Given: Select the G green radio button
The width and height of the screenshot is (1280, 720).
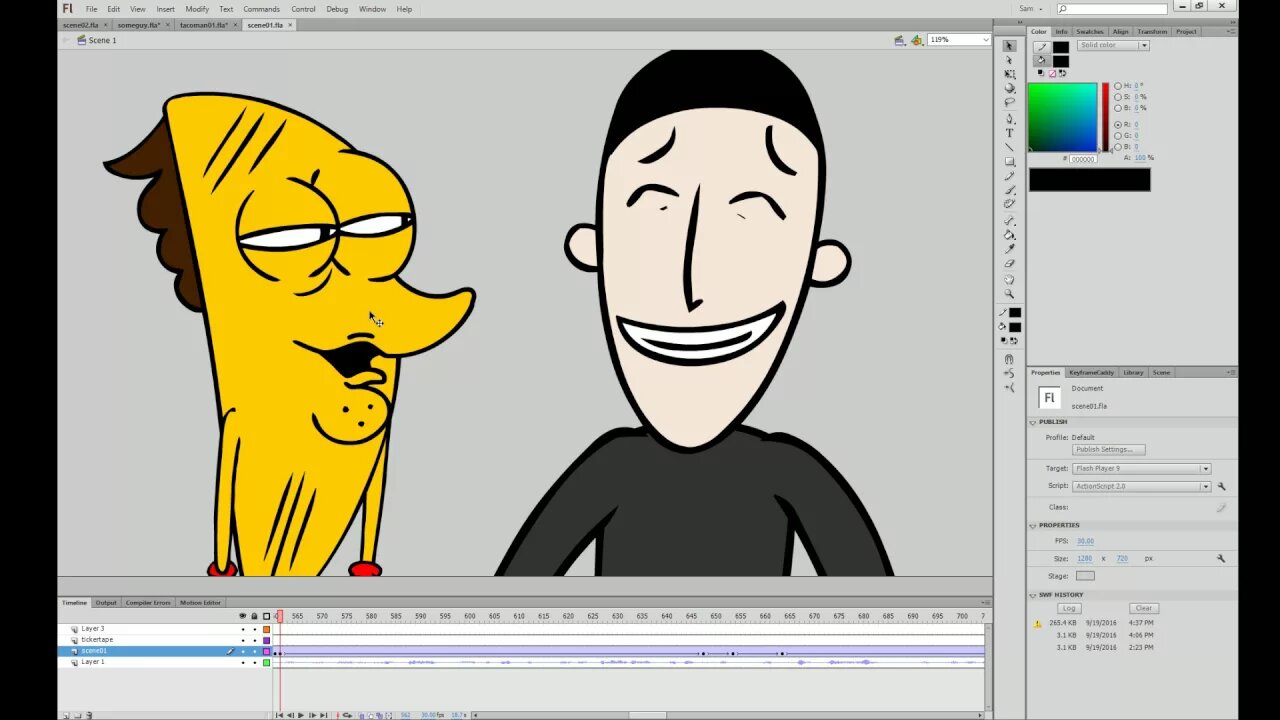Looking at the screenshot, I should (1118, 135).
